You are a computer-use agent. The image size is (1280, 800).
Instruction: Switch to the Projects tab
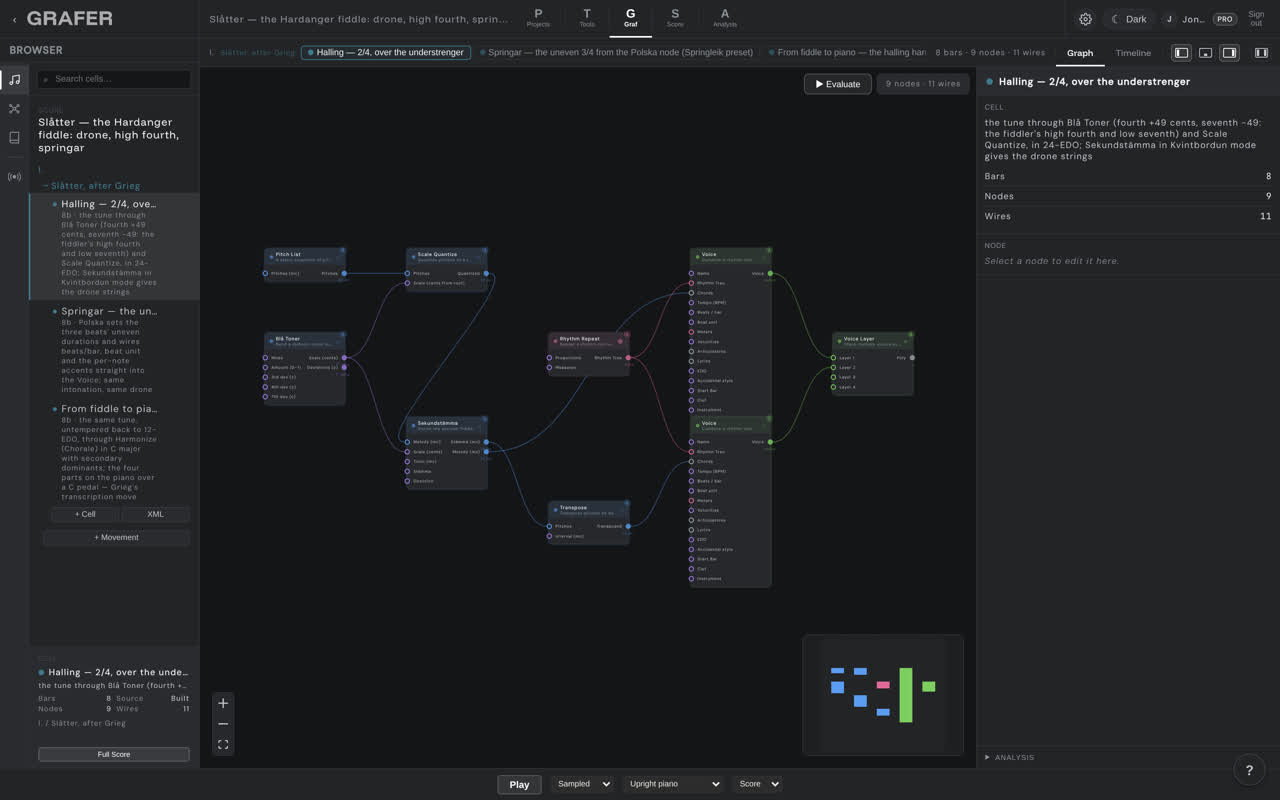tap(538, 18)
